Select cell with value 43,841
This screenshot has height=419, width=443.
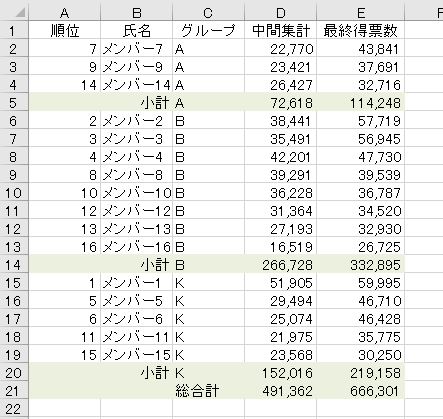360,49
